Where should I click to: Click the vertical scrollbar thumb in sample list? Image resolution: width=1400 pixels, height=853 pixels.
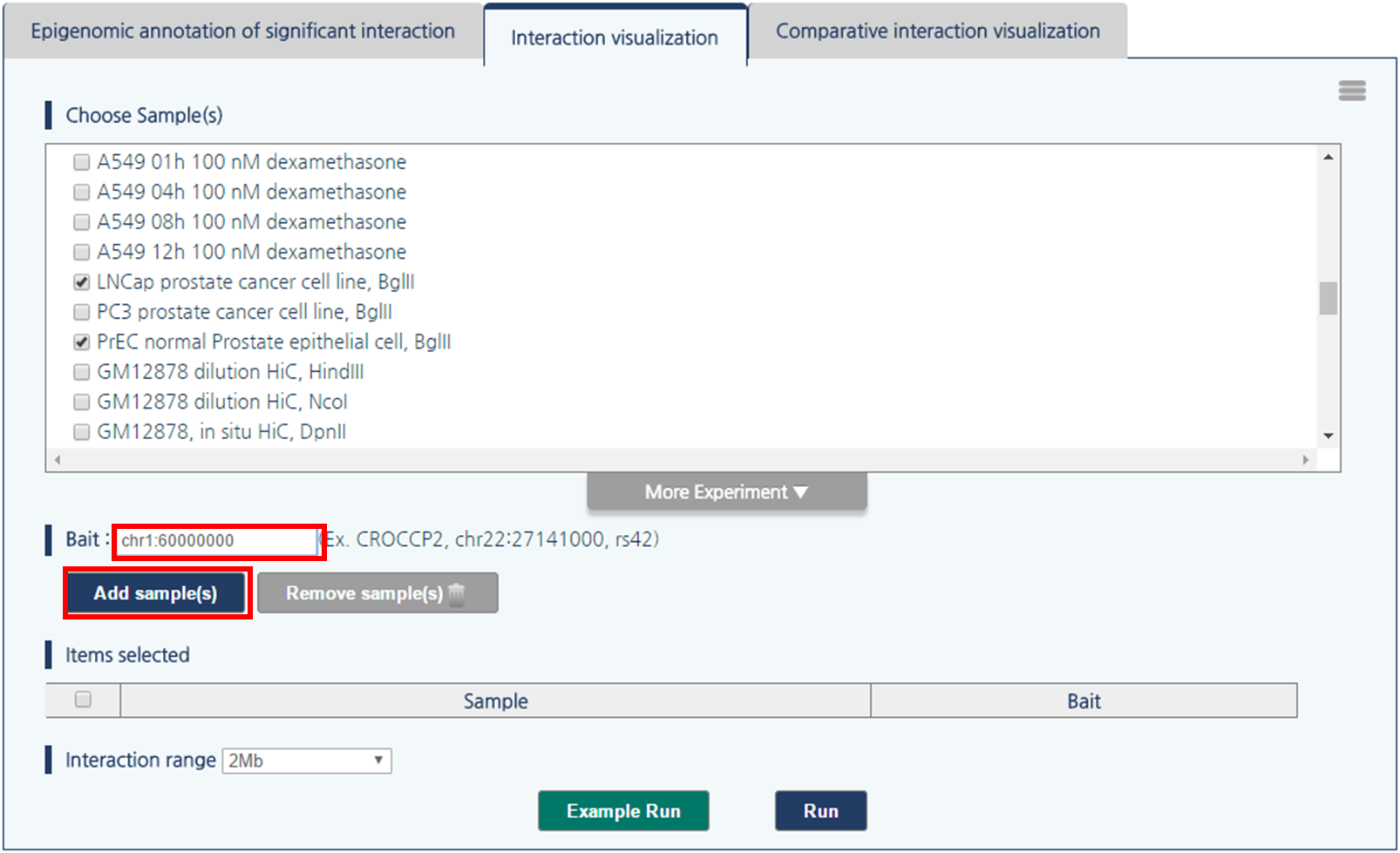(1329, 298)
